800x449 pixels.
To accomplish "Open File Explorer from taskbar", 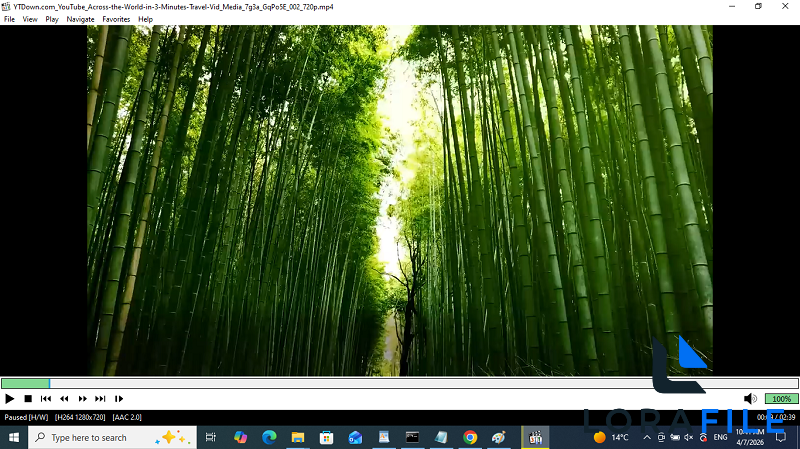I will 297,437.
